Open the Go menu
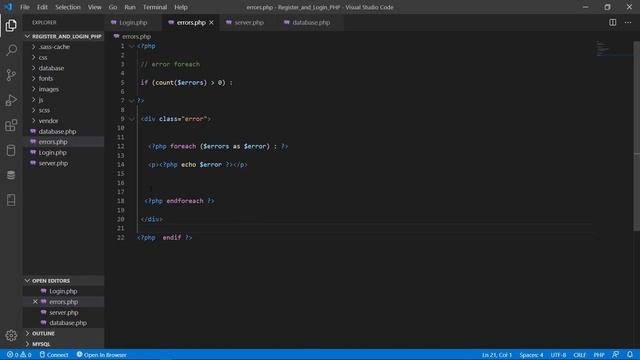The image size is (640, 360). point(113,7)
